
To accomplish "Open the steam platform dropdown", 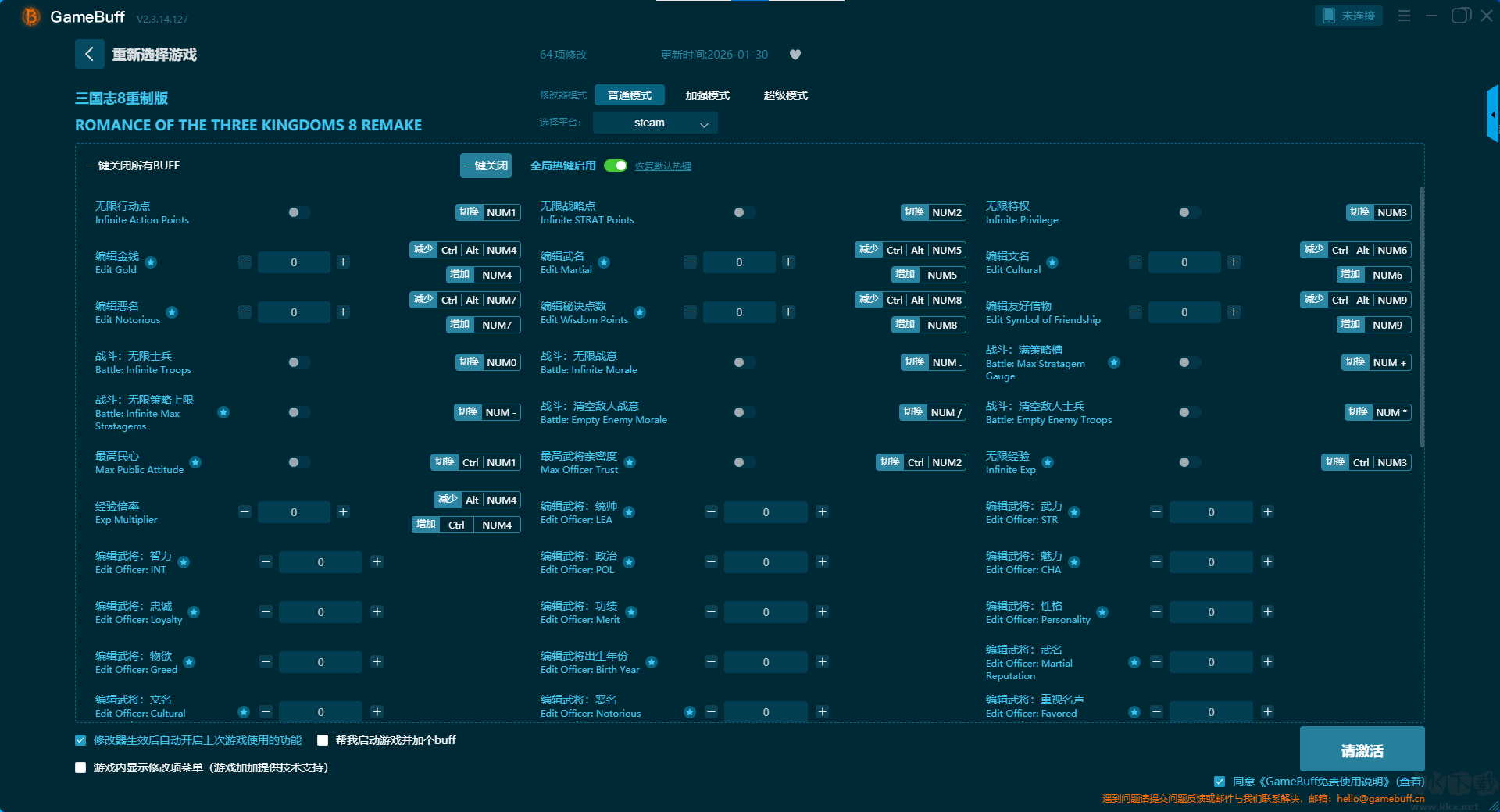I will coord(655,123).
